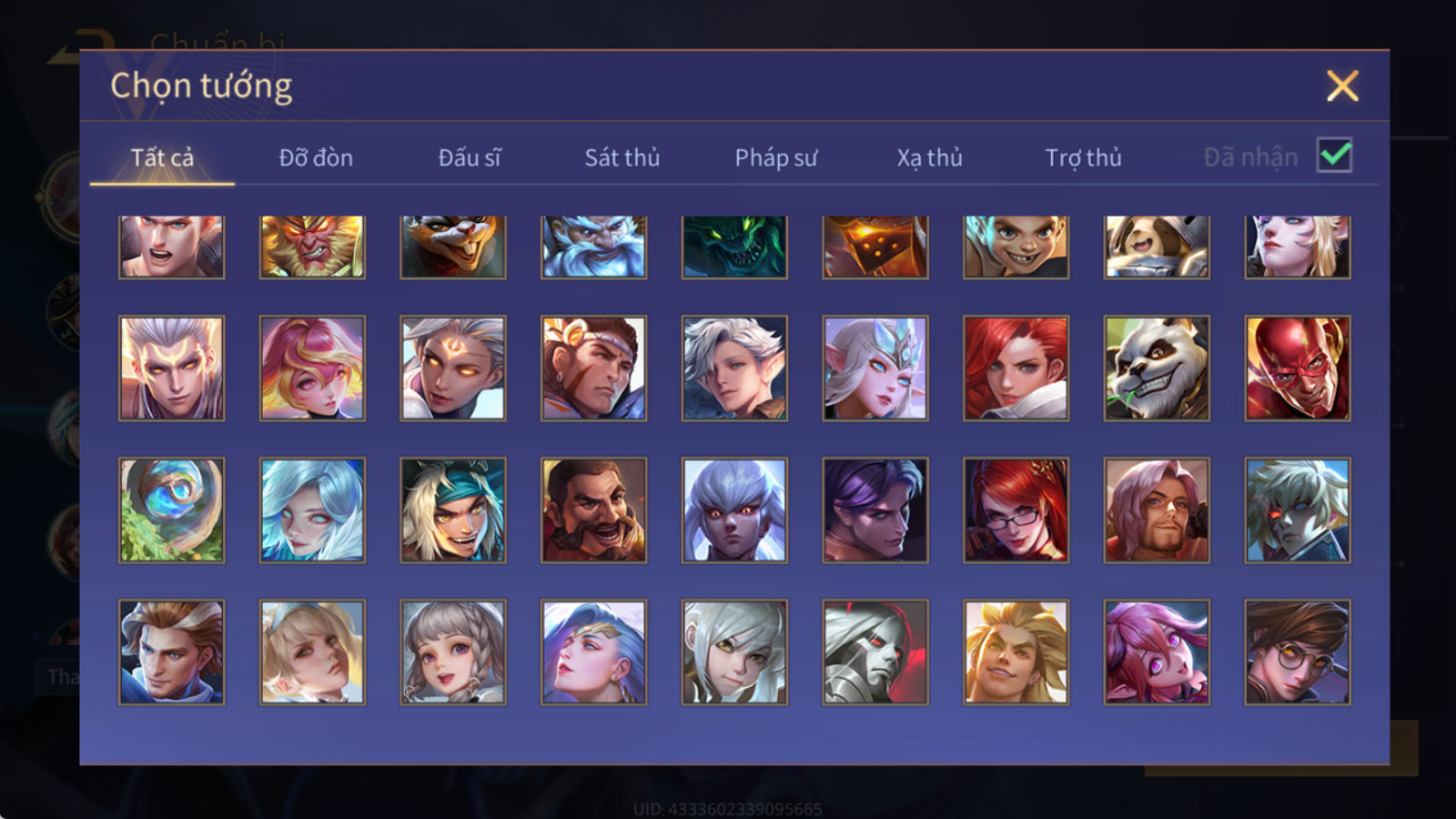
Task: Open the Đấu sĩ tab
Action: [469, 157]
